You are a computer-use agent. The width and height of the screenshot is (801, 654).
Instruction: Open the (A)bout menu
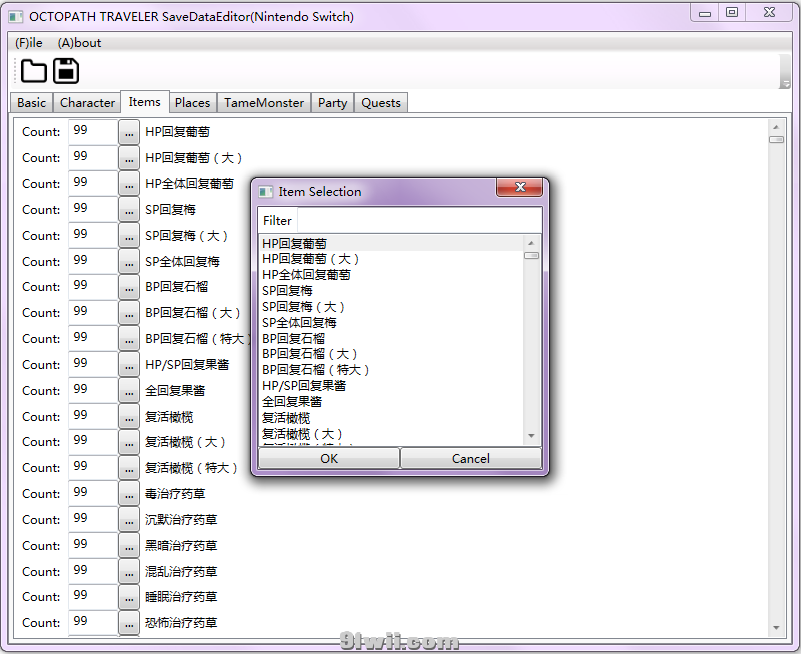[79, 43]
